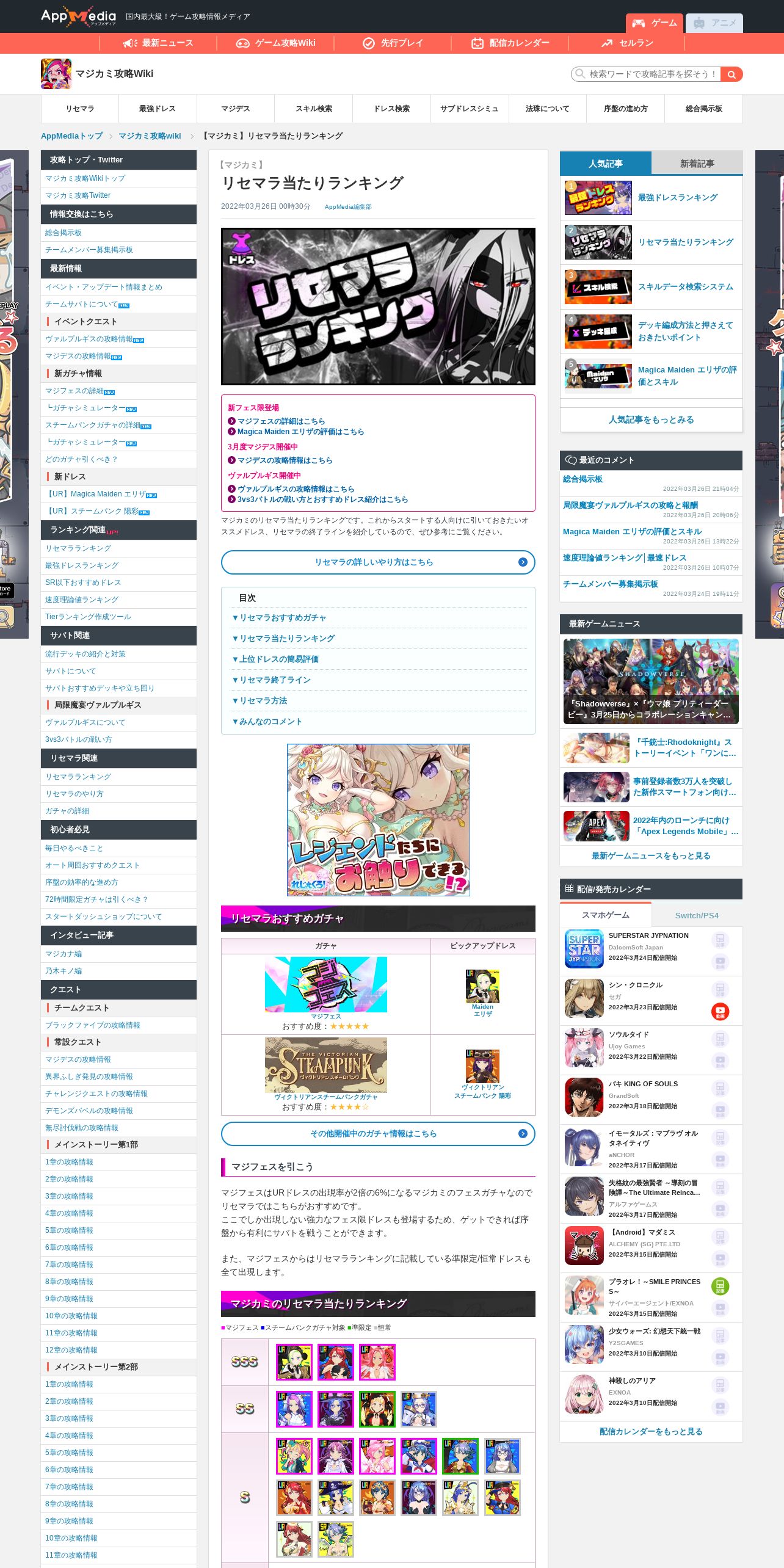Click ヴィクトリアンスチームパンク 陽彩 dress icon
The height and width of the screenshot is (1568, 784).
482,1066
